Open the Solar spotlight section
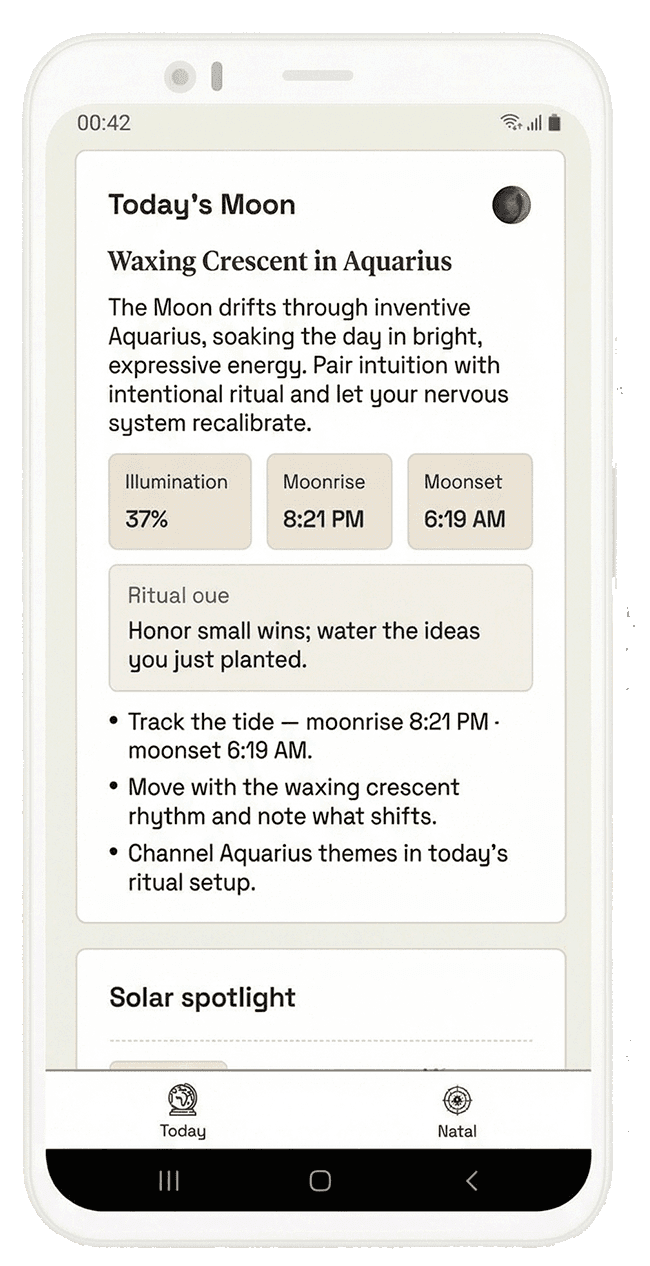Image resolution: width=650 pixels, height=1266 pixels. [203, 997]
